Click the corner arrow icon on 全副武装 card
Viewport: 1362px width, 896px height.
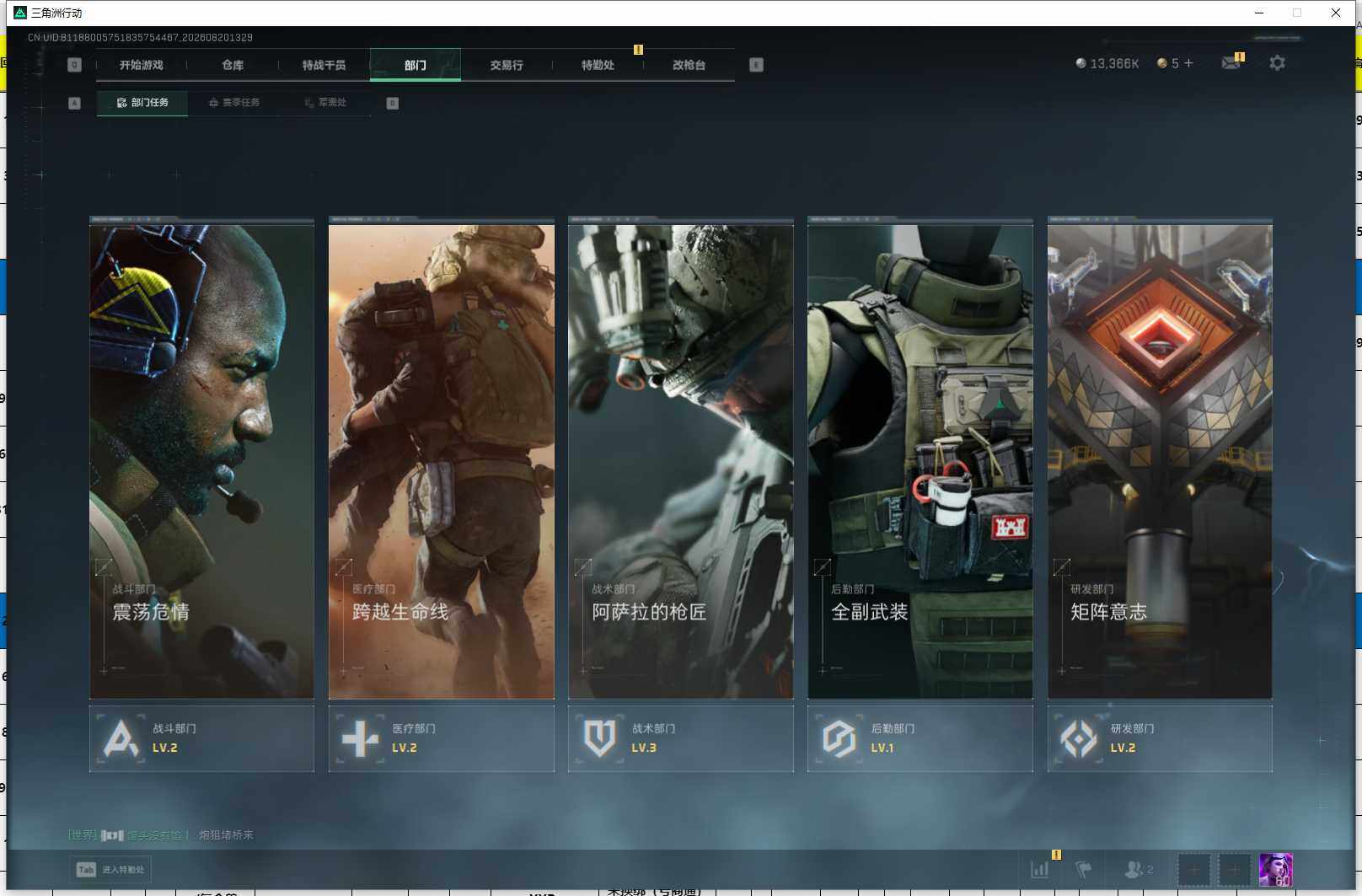click(822, 567)
